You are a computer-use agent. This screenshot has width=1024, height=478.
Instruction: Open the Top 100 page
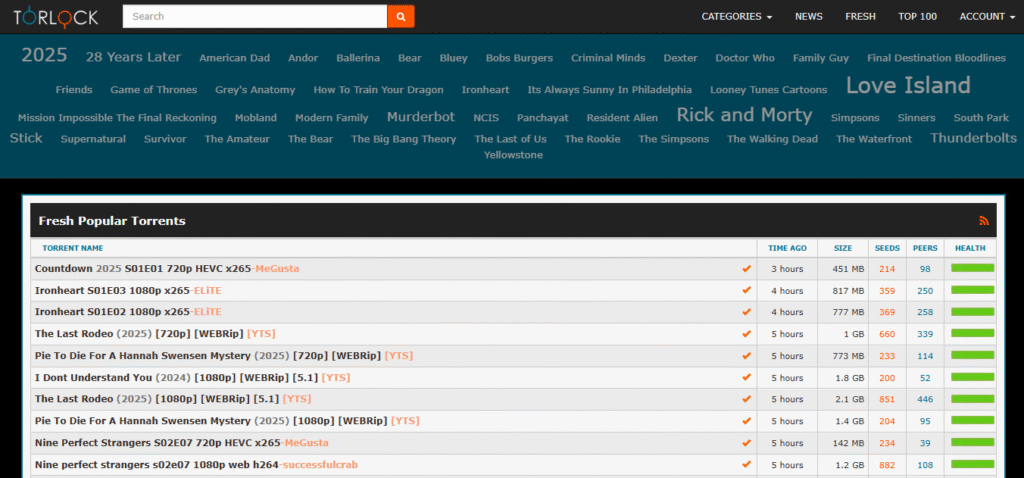coord(917,16)
